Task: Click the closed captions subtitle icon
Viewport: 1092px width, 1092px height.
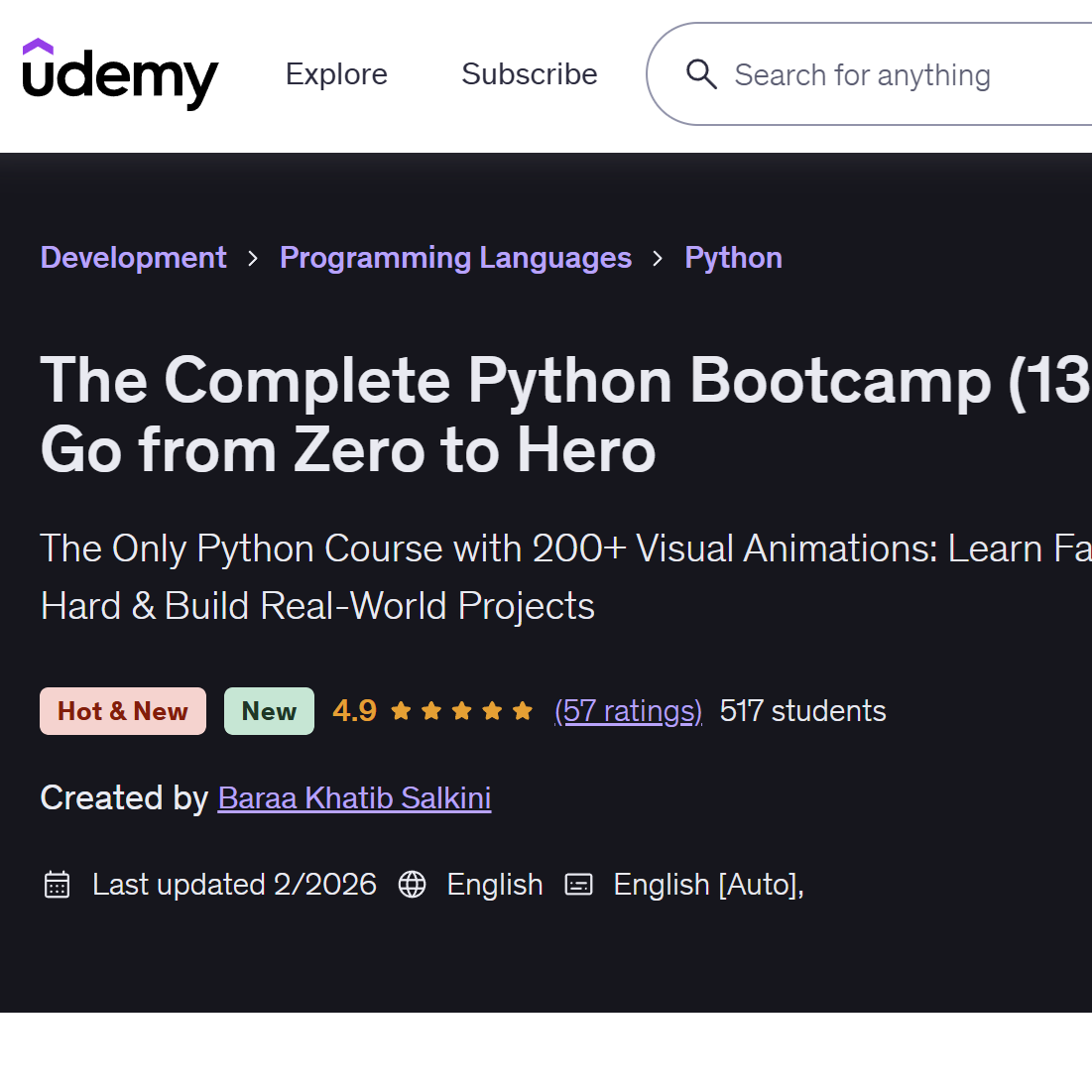Action: 579,885
